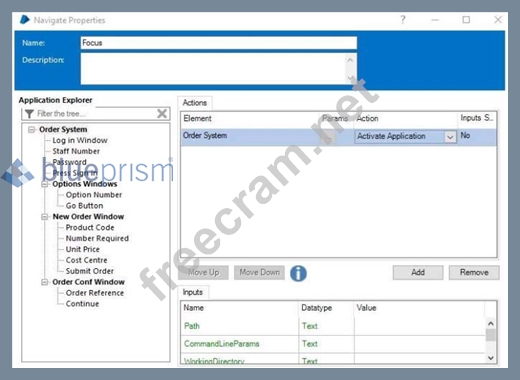520x380 pixels.
Task: Switch to the Actions tab
Action: [x=195, y=103]
